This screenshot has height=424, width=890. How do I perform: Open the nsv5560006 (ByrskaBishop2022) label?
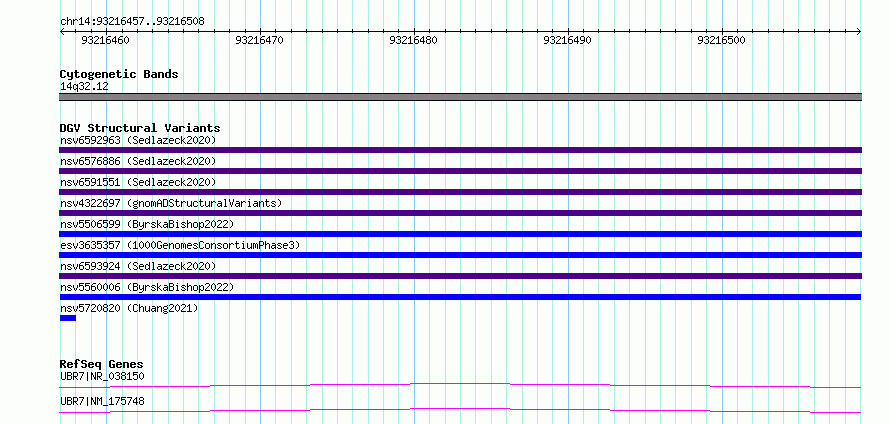[x=146, y=287]
